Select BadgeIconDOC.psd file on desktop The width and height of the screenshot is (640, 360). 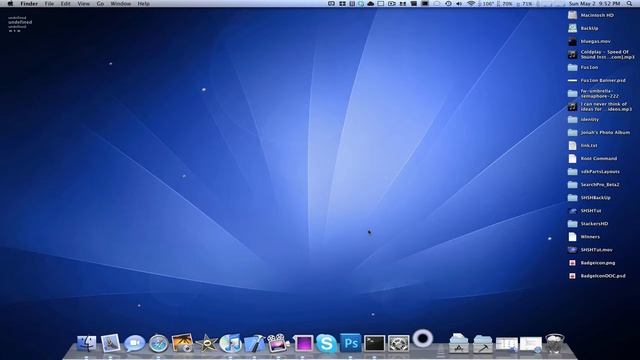point(597,276)
